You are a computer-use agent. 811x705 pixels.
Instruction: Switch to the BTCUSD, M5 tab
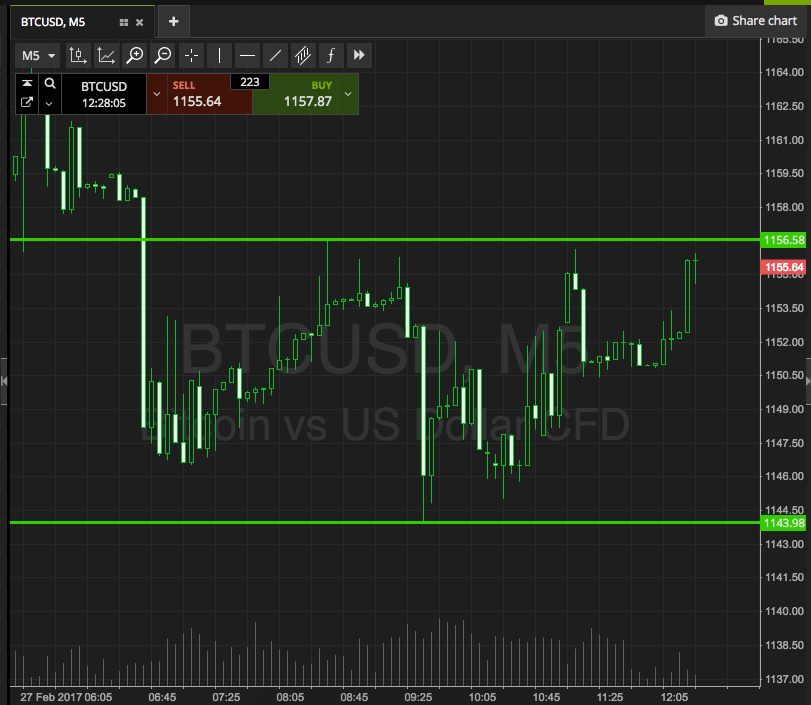point(53,22)
